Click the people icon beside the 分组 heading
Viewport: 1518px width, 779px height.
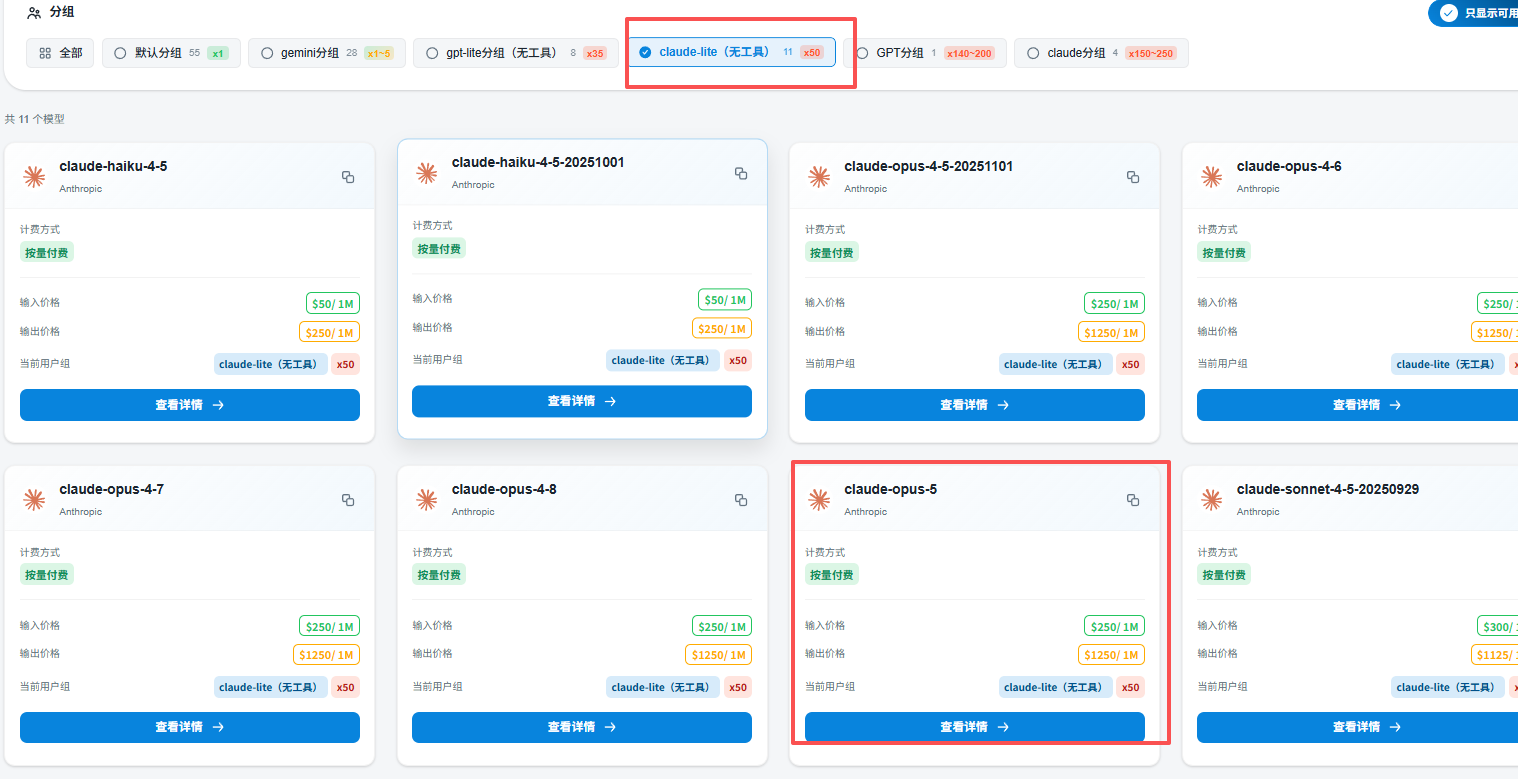35,13
